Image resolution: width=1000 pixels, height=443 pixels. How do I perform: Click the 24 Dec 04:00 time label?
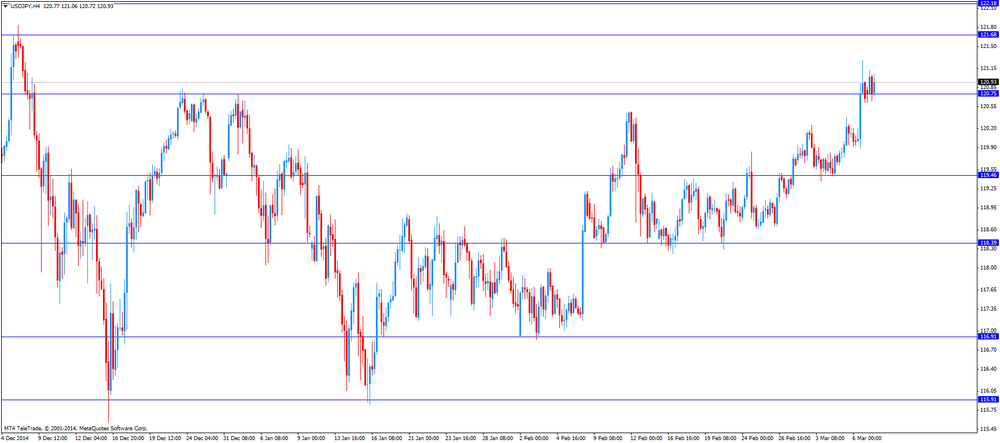tap(202, 439)
